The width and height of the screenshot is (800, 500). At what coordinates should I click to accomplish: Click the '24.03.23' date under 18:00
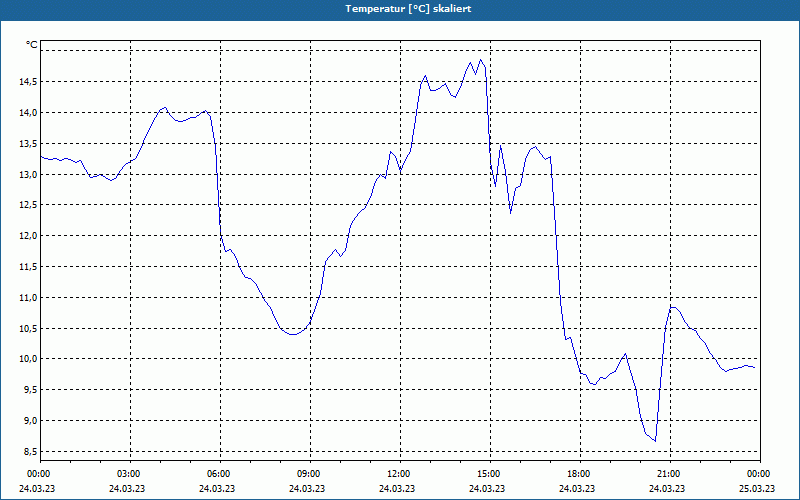(x=578, y=488)
